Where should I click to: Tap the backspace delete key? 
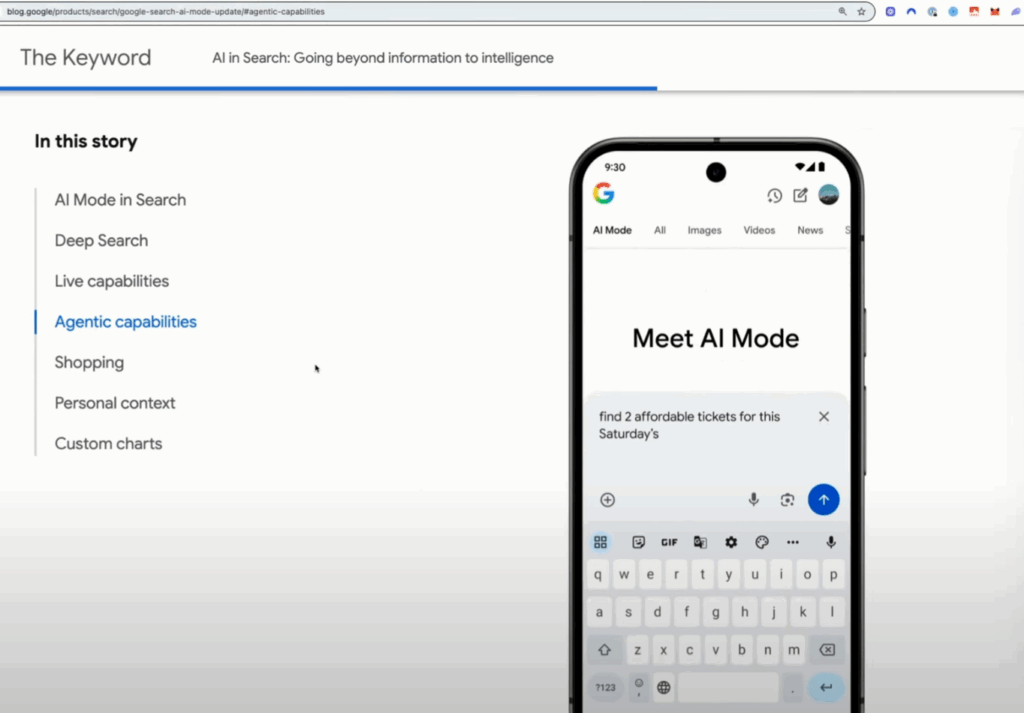tap(827, 650)
